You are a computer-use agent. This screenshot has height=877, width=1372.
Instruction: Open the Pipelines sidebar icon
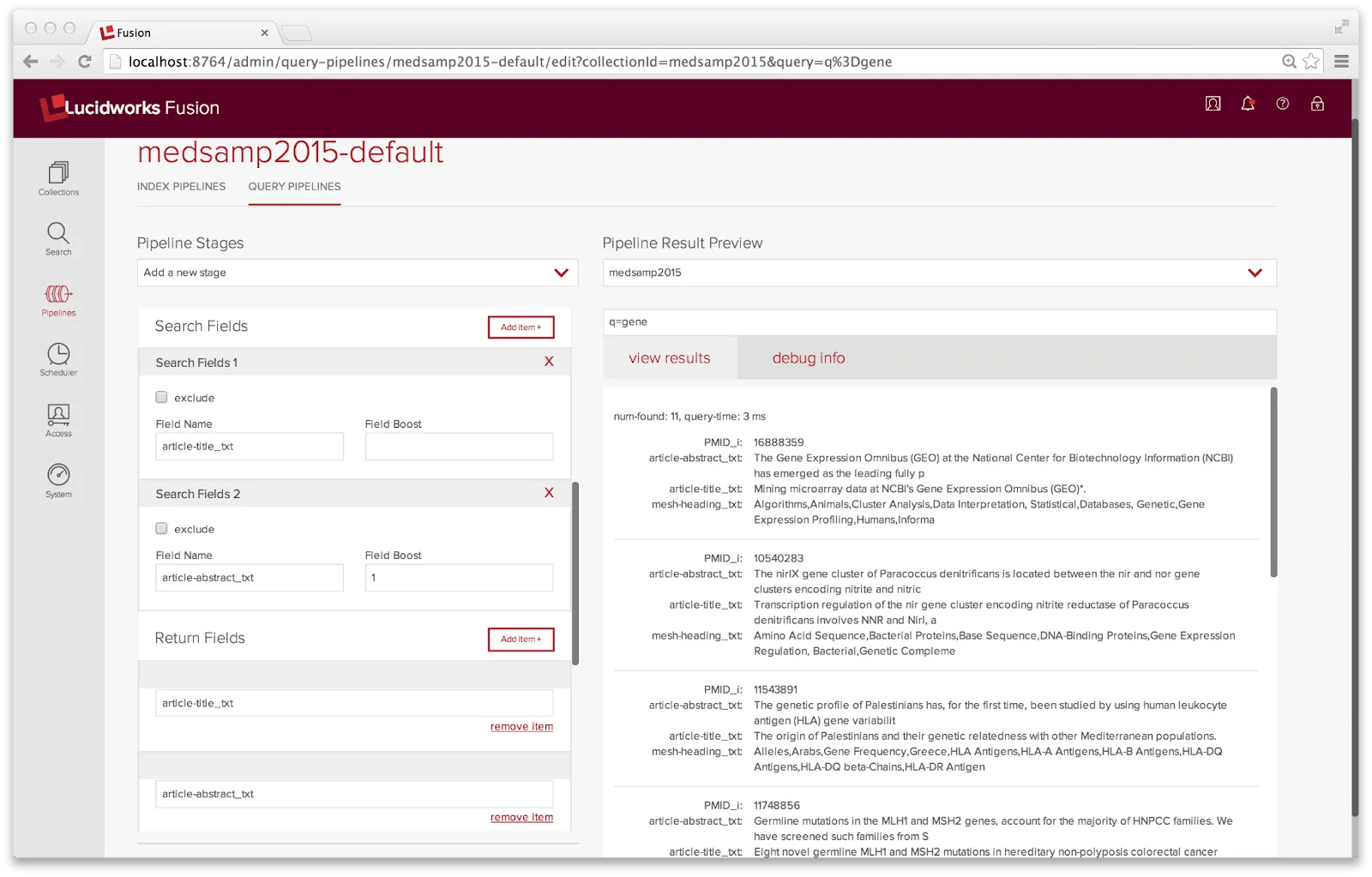(x=58, y=300)
